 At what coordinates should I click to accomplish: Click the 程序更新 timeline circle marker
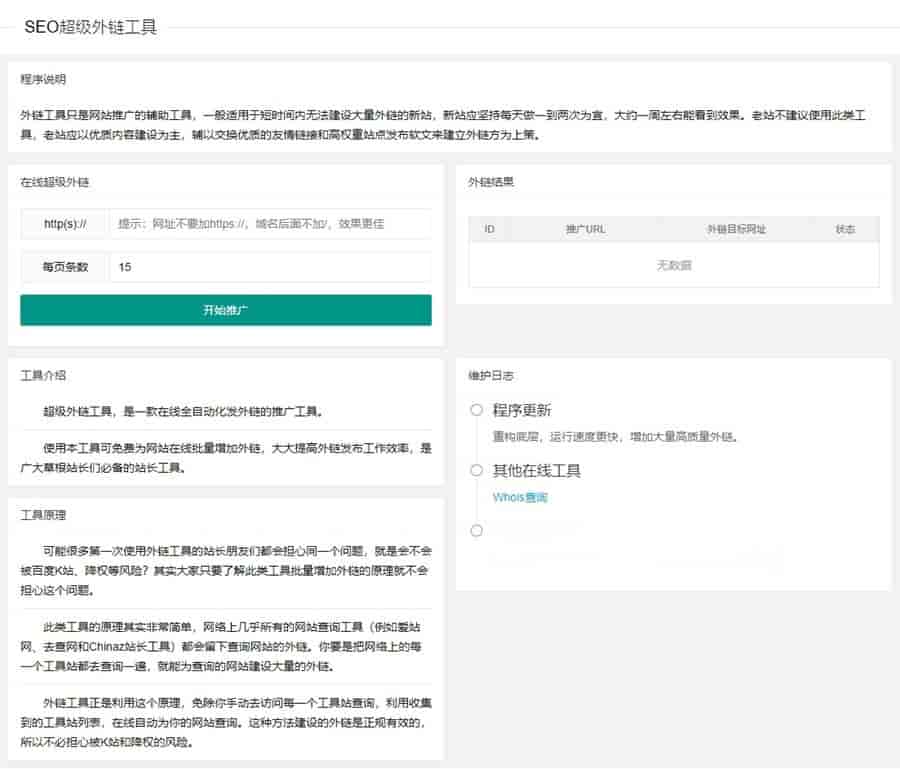click(476, 410)
